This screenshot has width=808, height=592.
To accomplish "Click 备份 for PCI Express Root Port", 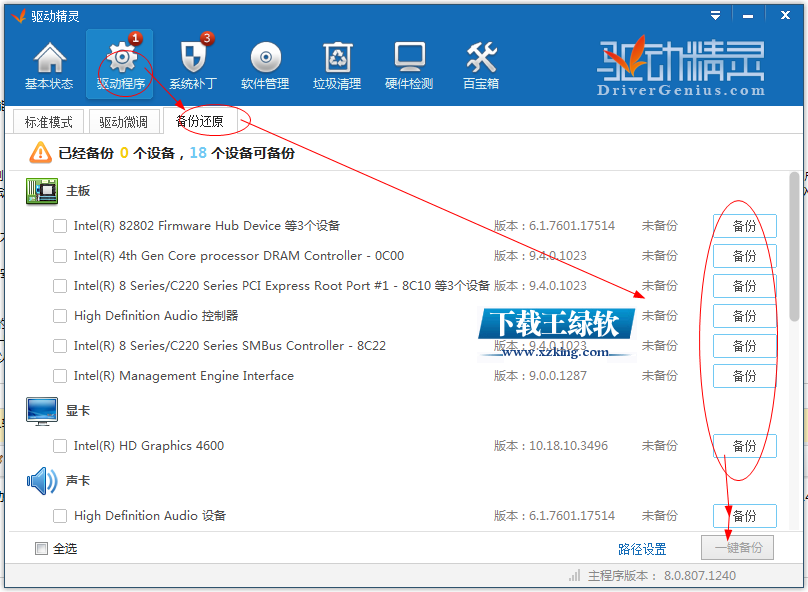I will click(x=745, y=286).
